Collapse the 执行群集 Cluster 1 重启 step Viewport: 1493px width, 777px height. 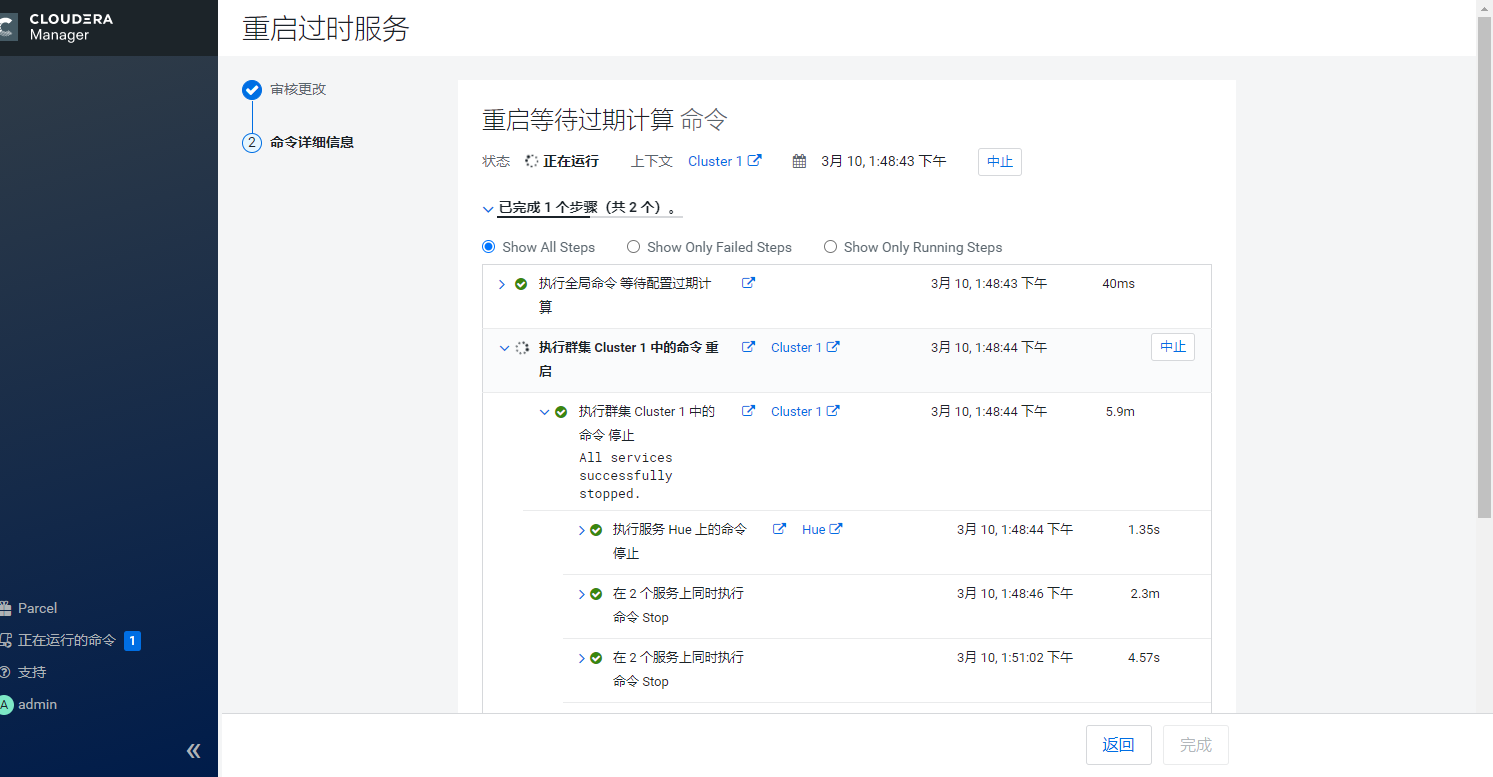coord(504,348)
